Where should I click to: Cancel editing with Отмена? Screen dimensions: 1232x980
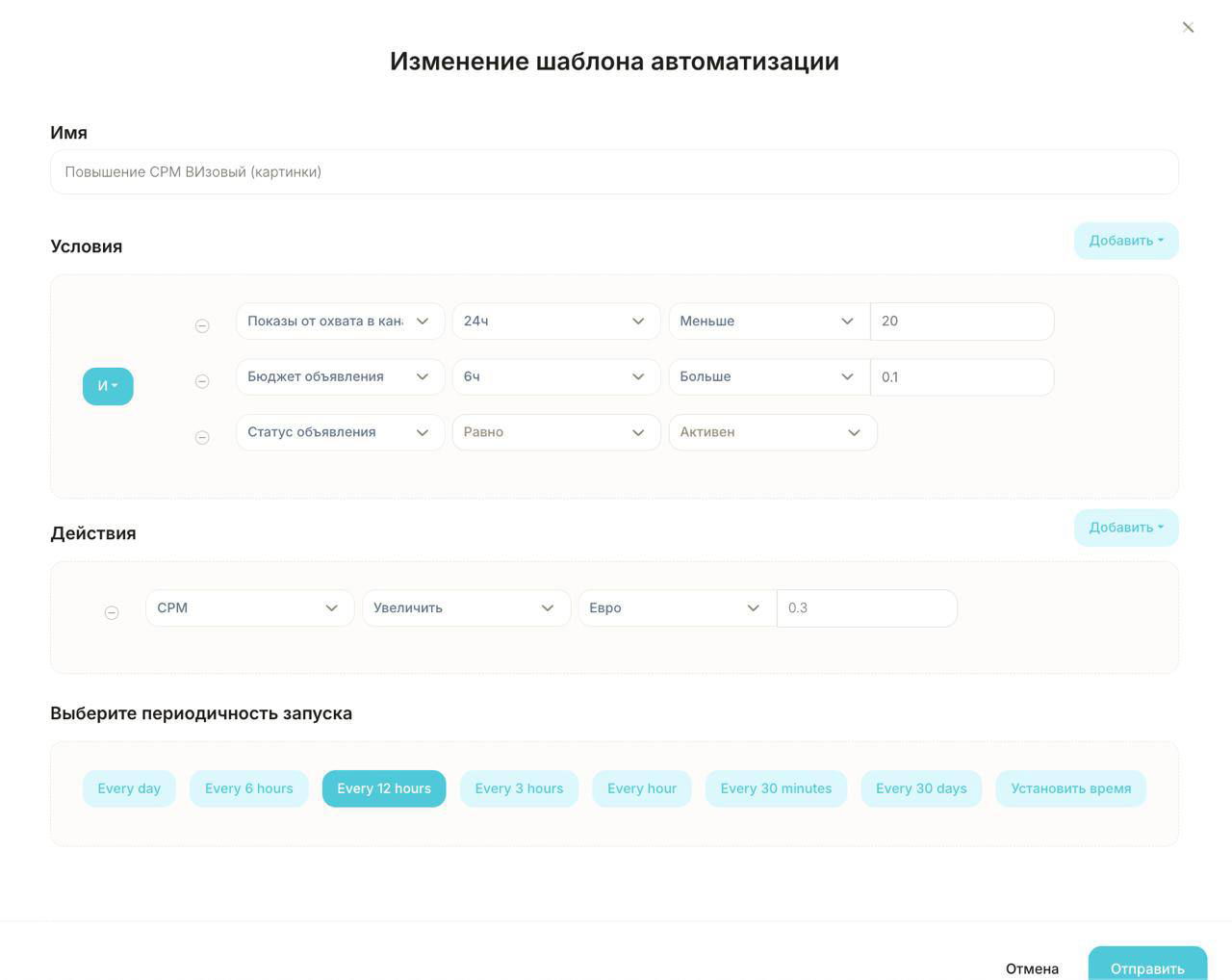1031,967
